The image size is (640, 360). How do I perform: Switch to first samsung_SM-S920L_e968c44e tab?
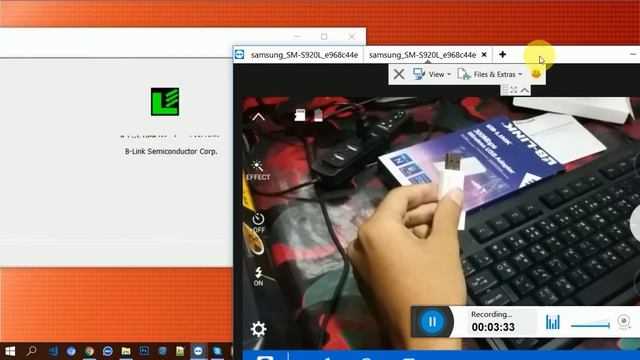tap(304, 55)
